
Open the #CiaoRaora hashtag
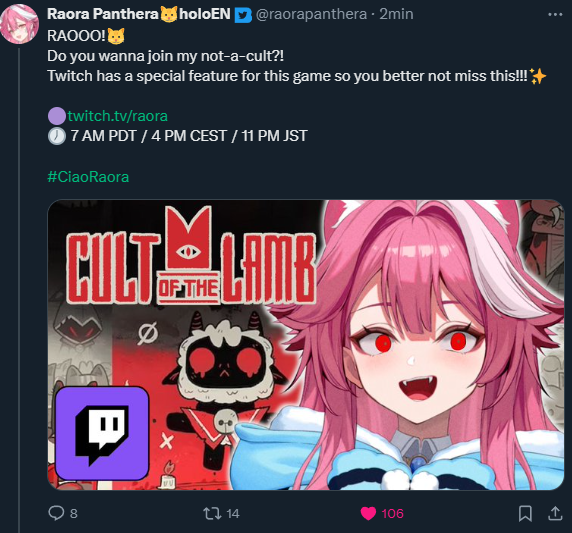click(x=88, y=177)
